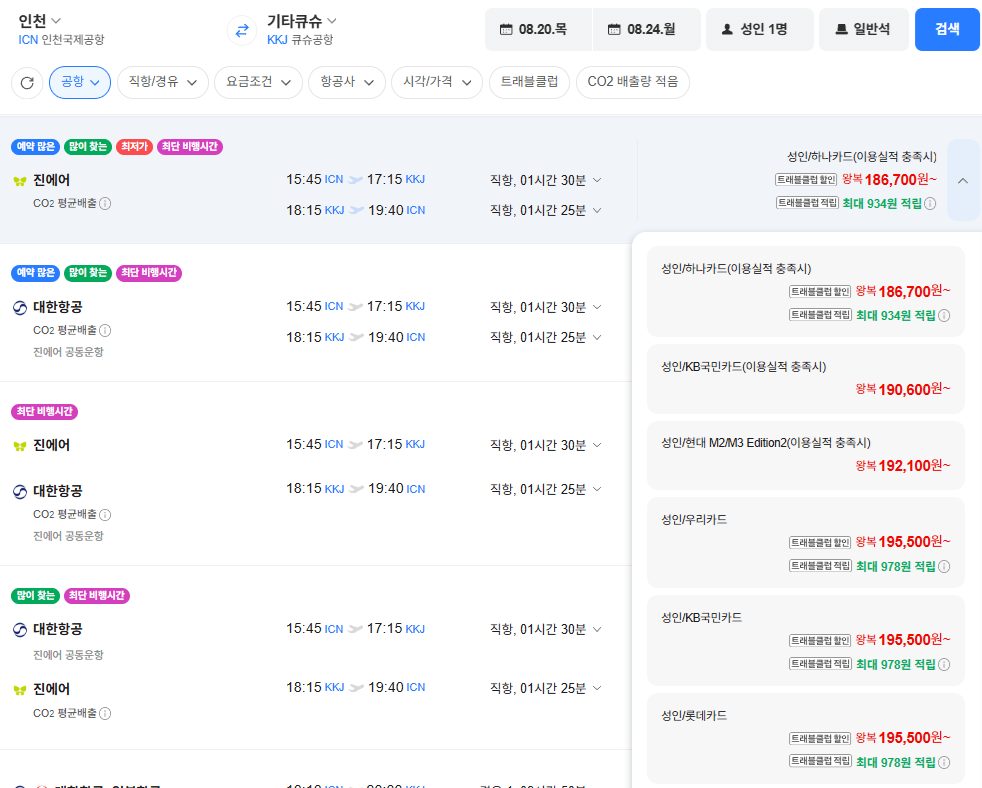982x788 pixels.
Task: Click the ICN 인천국제공항 airport label
Action: 61,40
